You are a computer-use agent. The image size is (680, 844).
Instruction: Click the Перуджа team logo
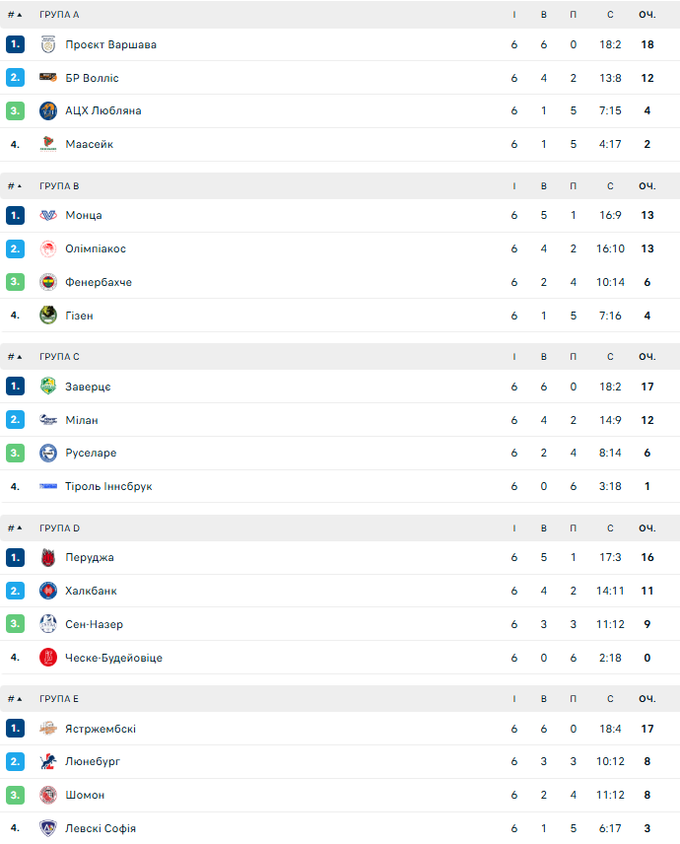[x=48, y=557]
